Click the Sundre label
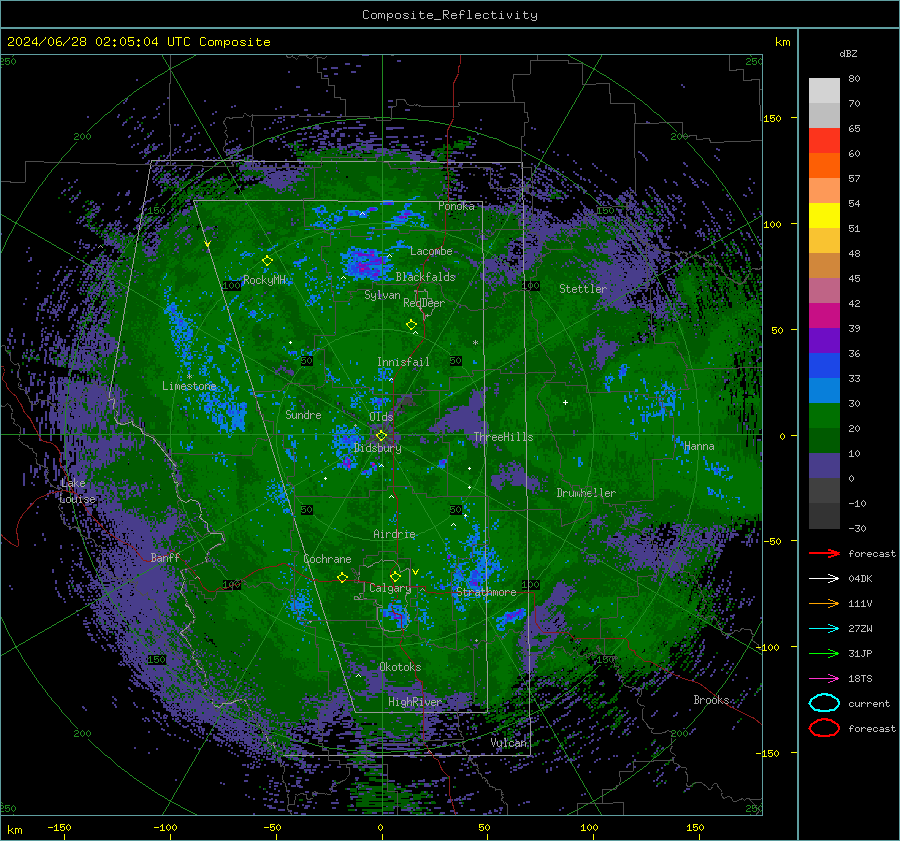Viewport: 900px width, 841px height. pos(303,414)
